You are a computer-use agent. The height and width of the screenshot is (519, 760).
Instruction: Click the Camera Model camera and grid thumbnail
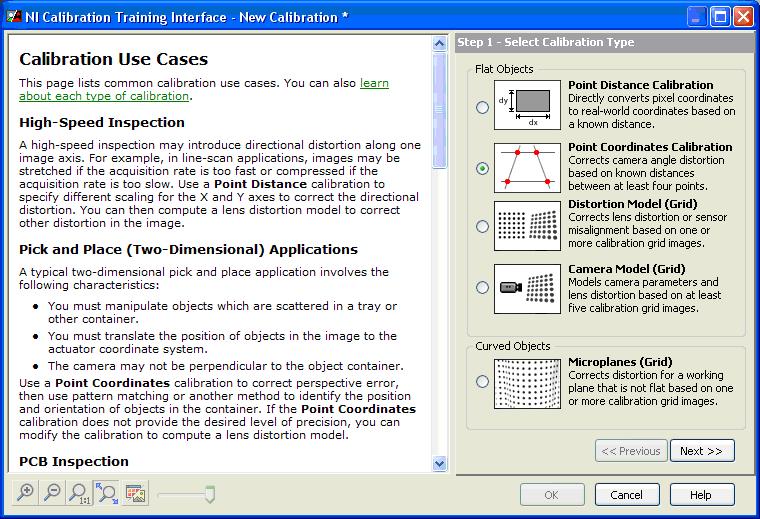pos(527,289)
